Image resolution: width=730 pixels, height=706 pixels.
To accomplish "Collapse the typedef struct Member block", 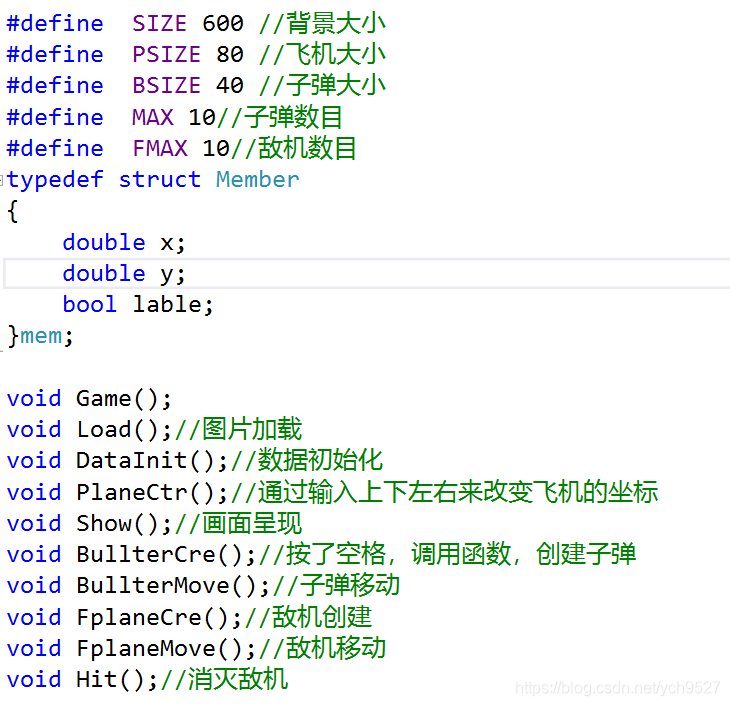I will pos(1,180).
